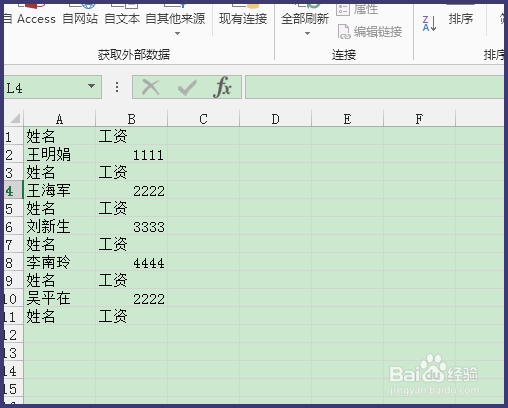
Task: Select column F header
Action: tap(420, 119)
